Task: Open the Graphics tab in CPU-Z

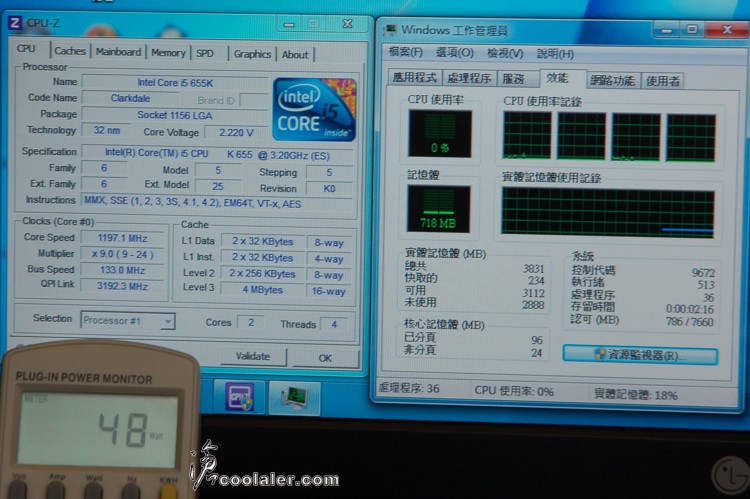Action: point(252,54)
